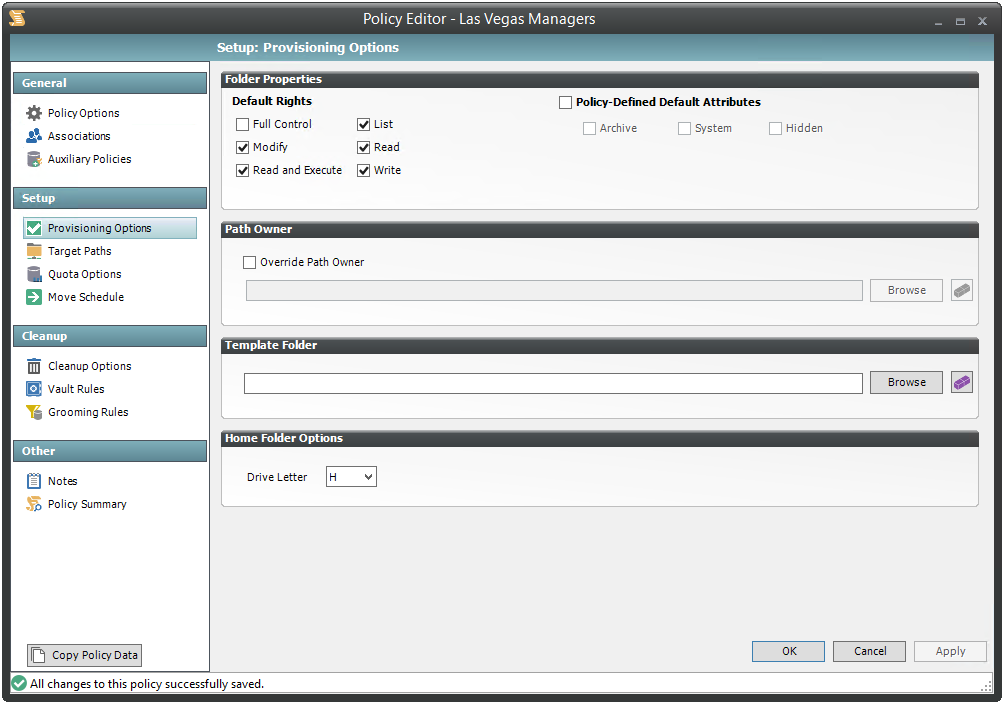The height and width of the screenshot is (704, 1005).
Task: Click the Policy Options gear icon
Action: pos(34,113)
